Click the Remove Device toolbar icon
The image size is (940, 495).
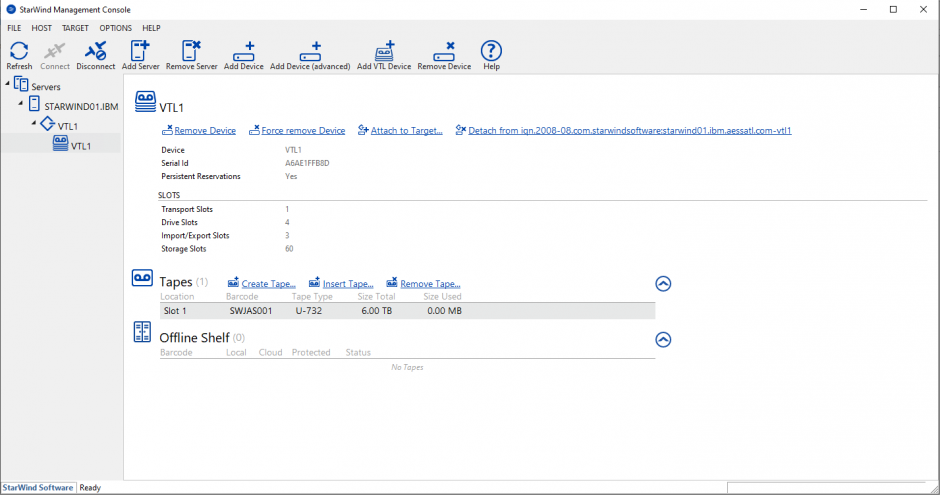coord(444,52)
